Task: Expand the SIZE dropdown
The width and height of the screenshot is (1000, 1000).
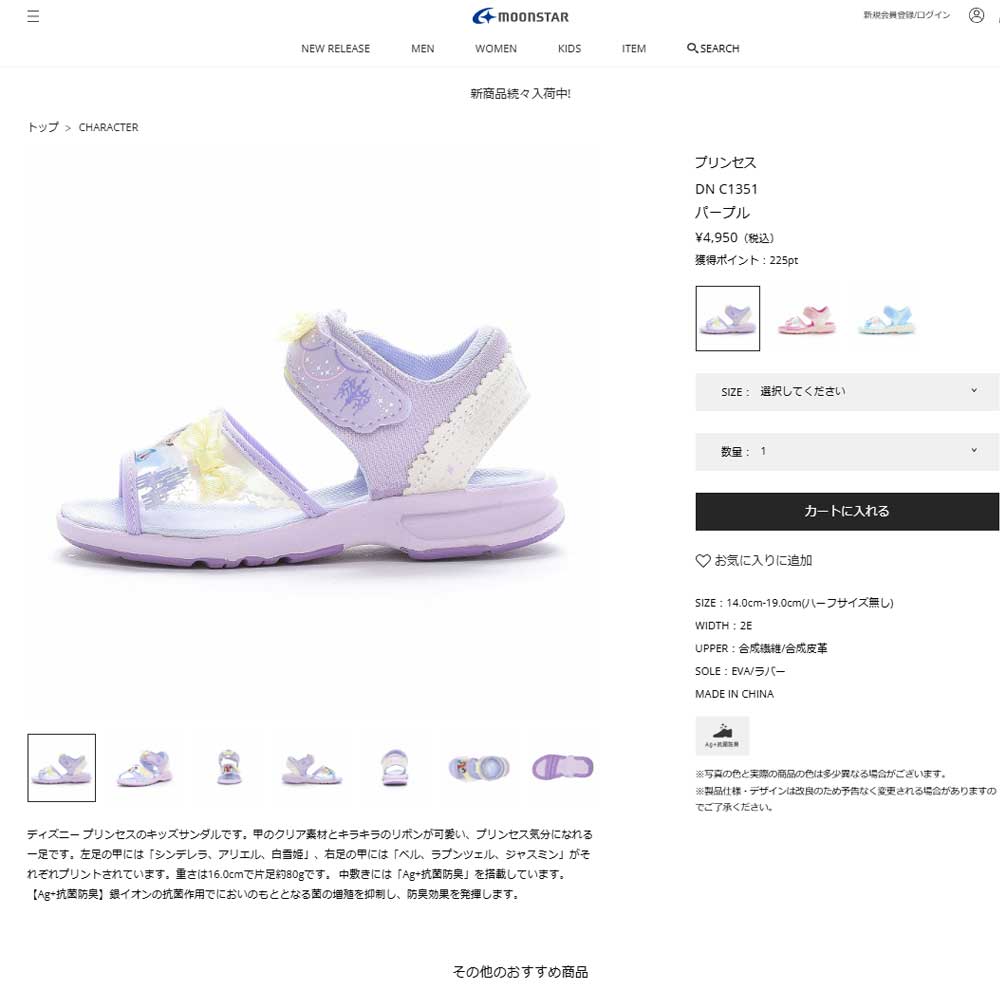Action: pos(847,392)
